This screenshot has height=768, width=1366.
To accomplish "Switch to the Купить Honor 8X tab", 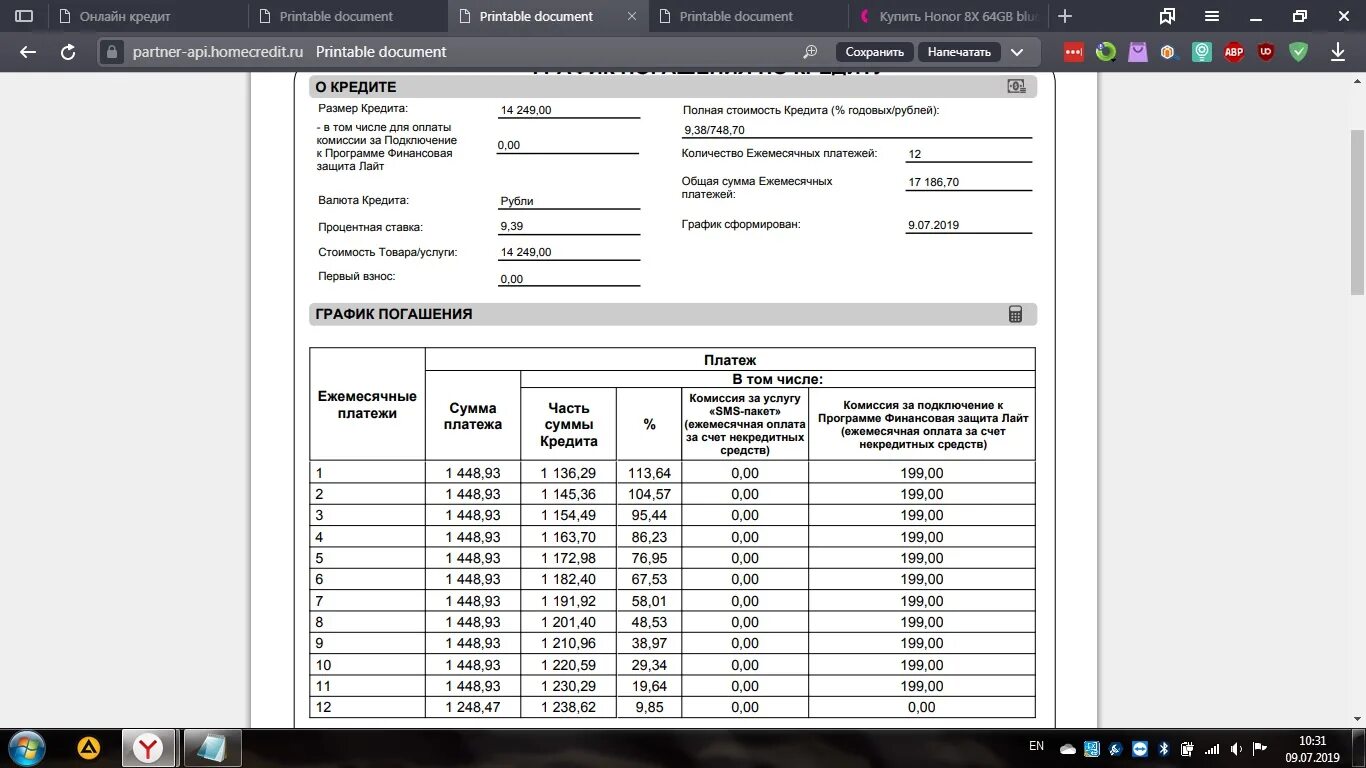I will 949,16.
